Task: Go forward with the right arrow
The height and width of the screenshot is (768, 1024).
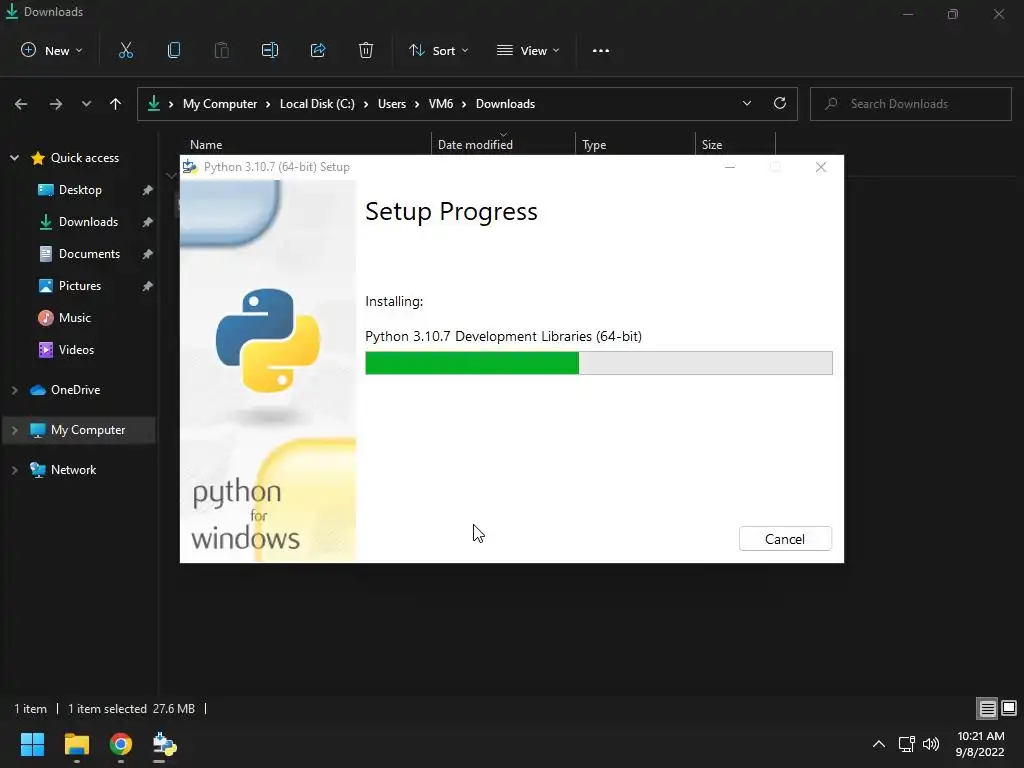Action: click(56, 104)
